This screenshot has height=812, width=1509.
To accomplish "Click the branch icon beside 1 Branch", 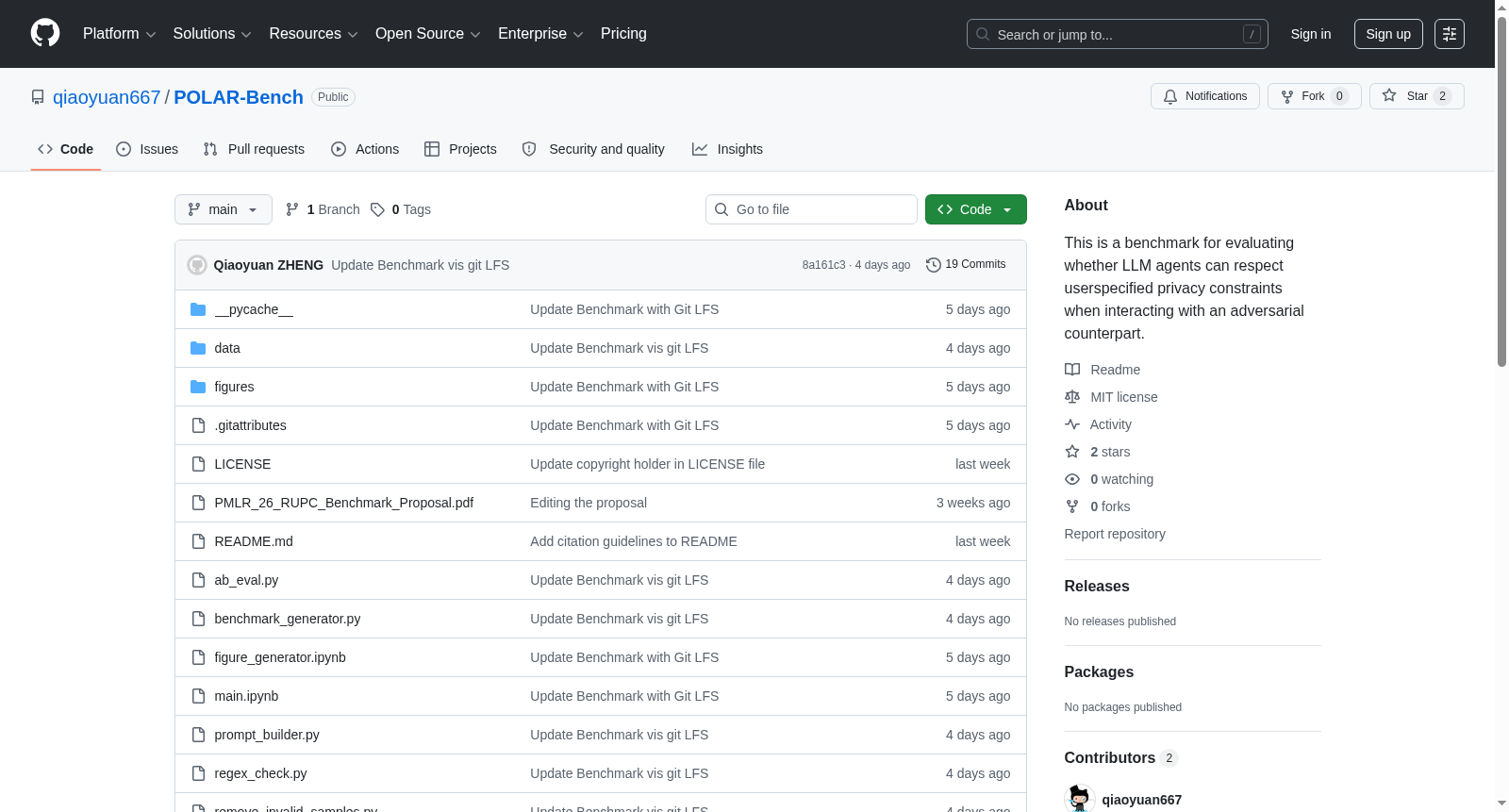I will [x=292, y=209].
